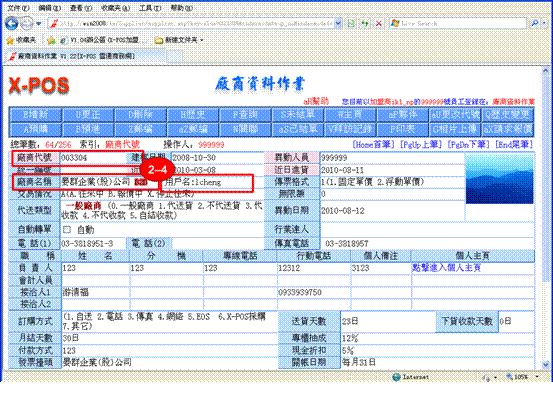Open the recent pages dropdown arrow
Screen dimensions: 553x399
[x=38, y=24]
